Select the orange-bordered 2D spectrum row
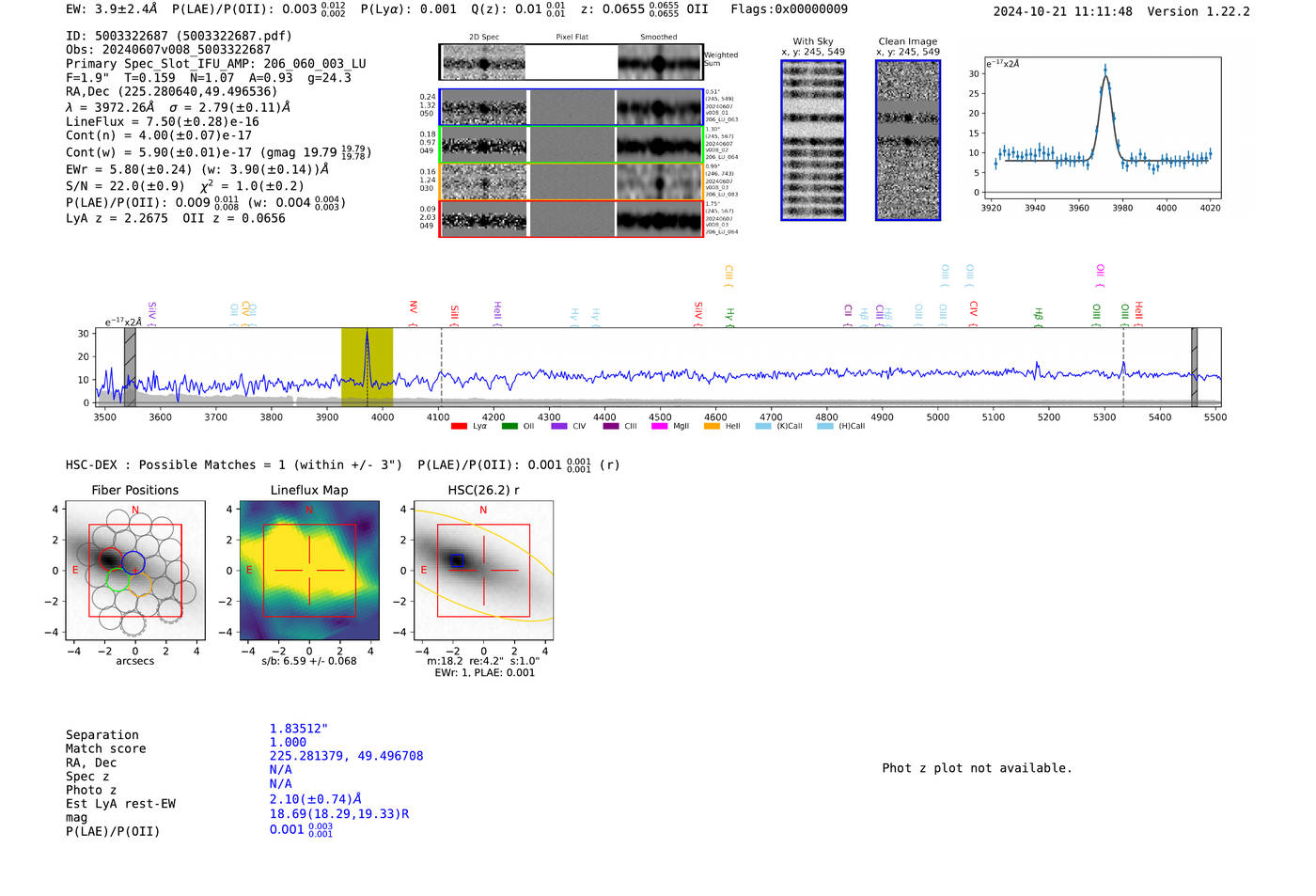 tap(571, 181)
